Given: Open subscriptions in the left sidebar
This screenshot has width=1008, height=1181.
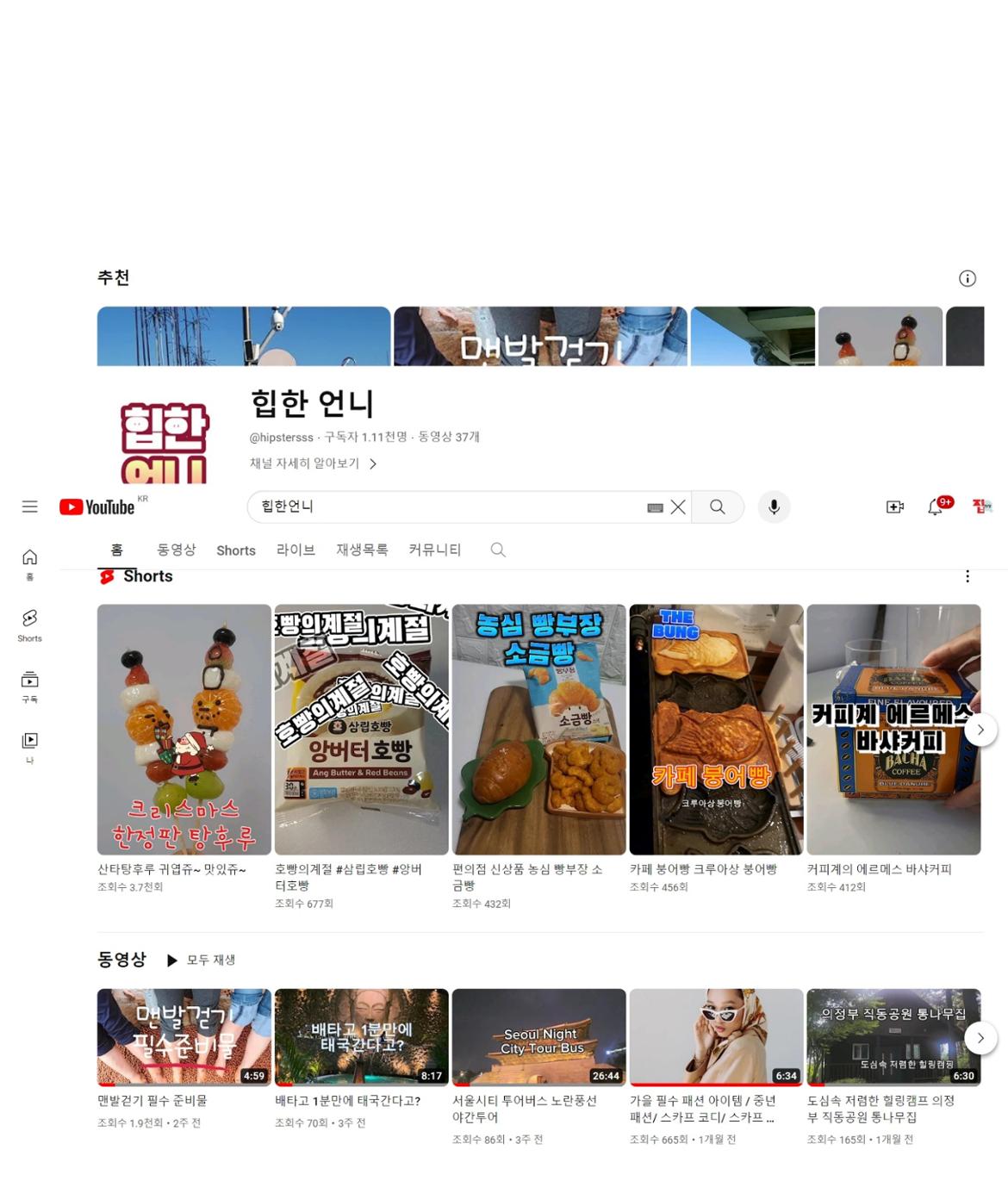Looking at the screenshot, I should [29, 686].
